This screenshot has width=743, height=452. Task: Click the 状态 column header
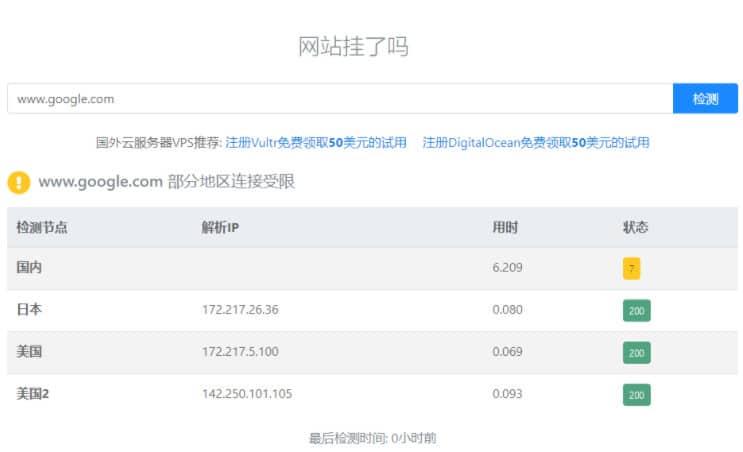(x=635, y=227)
